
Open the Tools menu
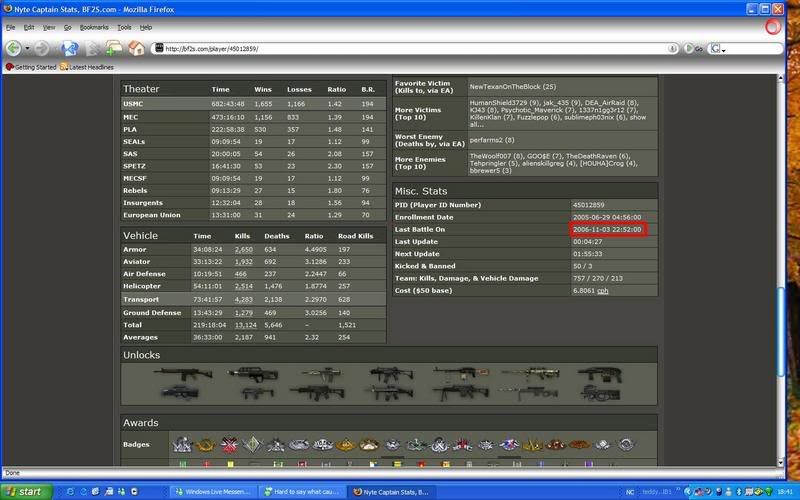coord(124,28)
